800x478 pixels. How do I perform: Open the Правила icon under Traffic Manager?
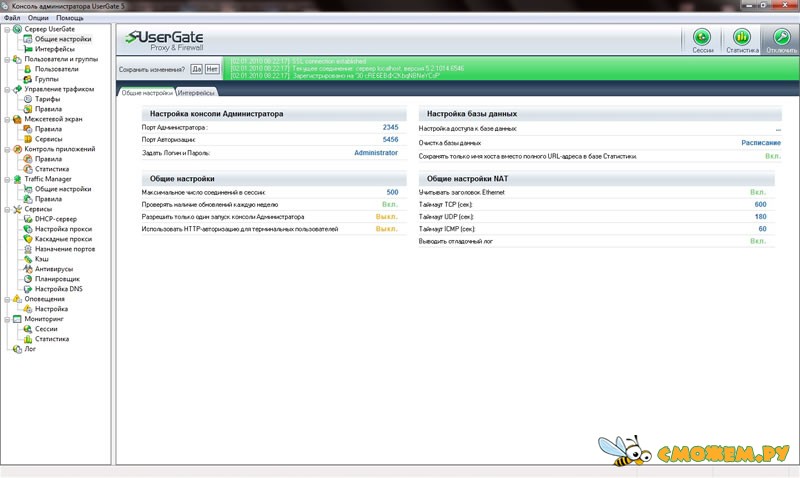click(x=28, y=199)
